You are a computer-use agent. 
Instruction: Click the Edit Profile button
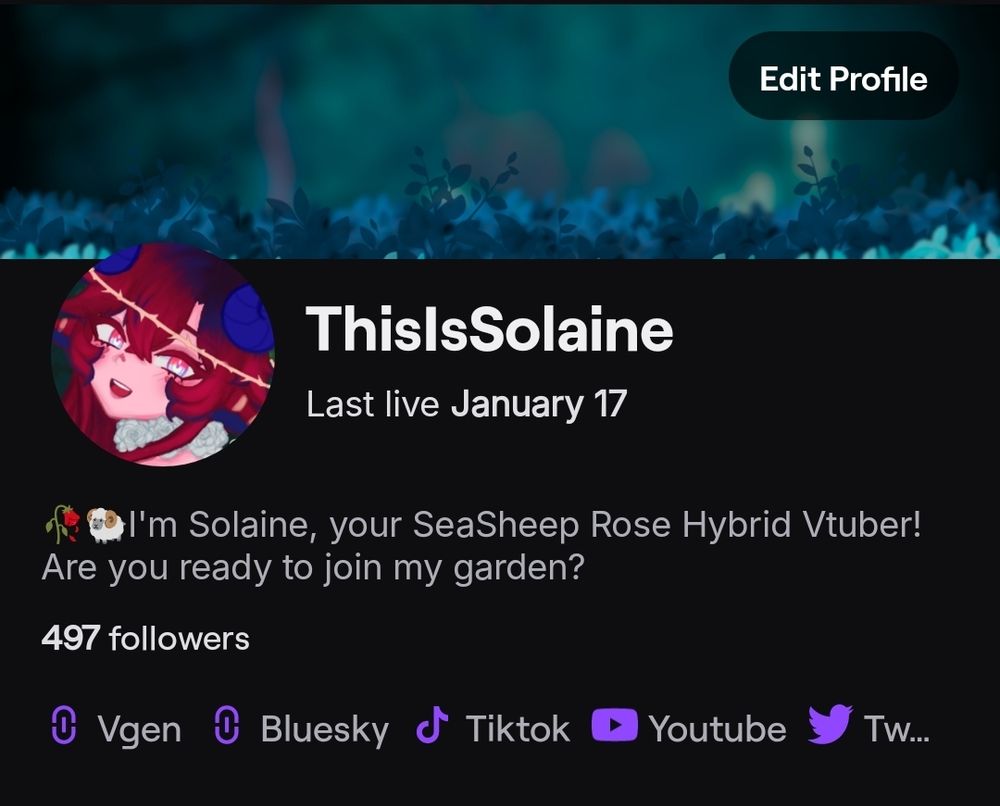pos(843,76)
